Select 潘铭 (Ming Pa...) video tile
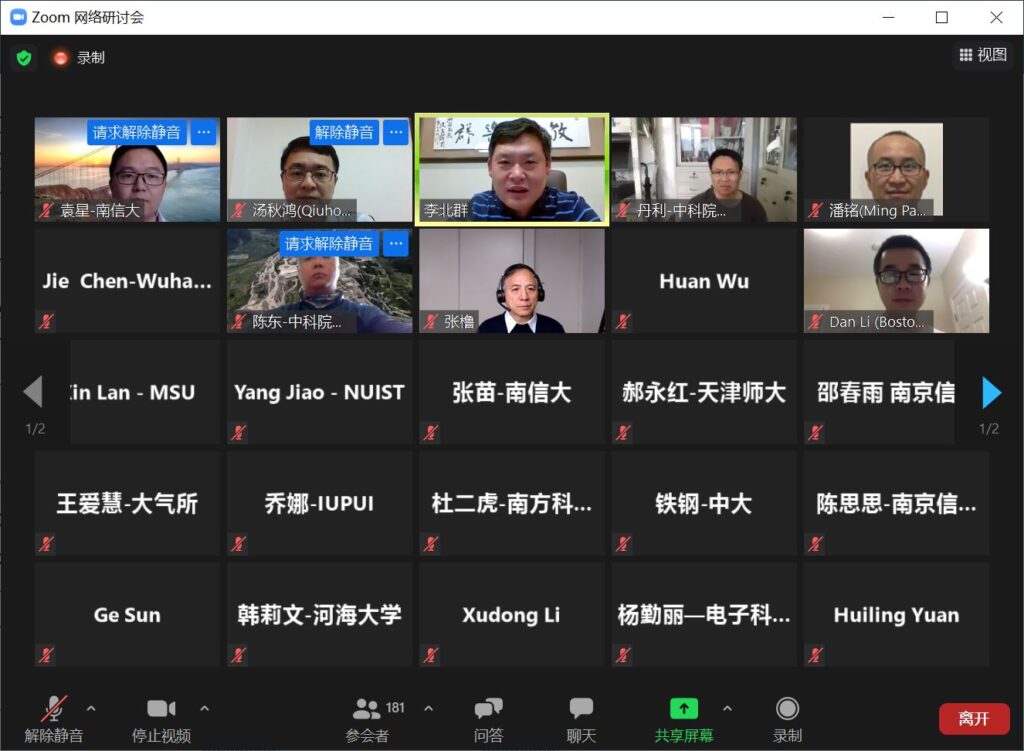Screen dimensions: 1024x751 (897, 170)
